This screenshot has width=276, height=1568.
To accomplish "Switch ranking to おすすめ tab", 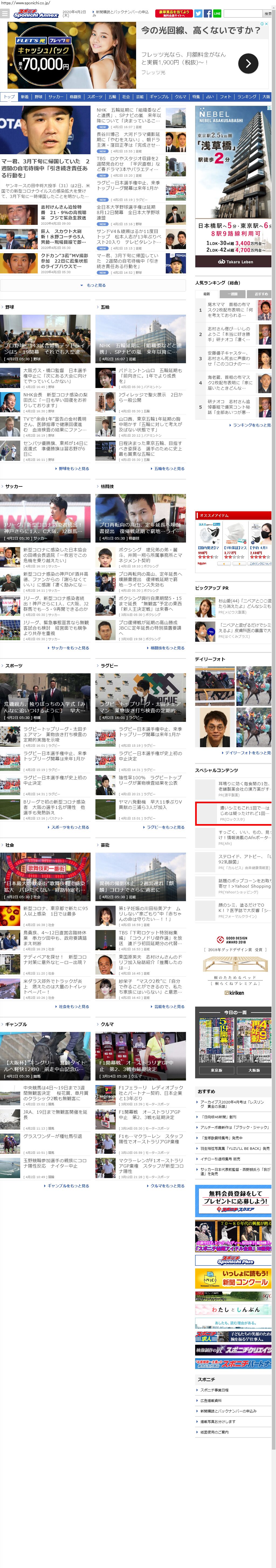I will (260, 294).
